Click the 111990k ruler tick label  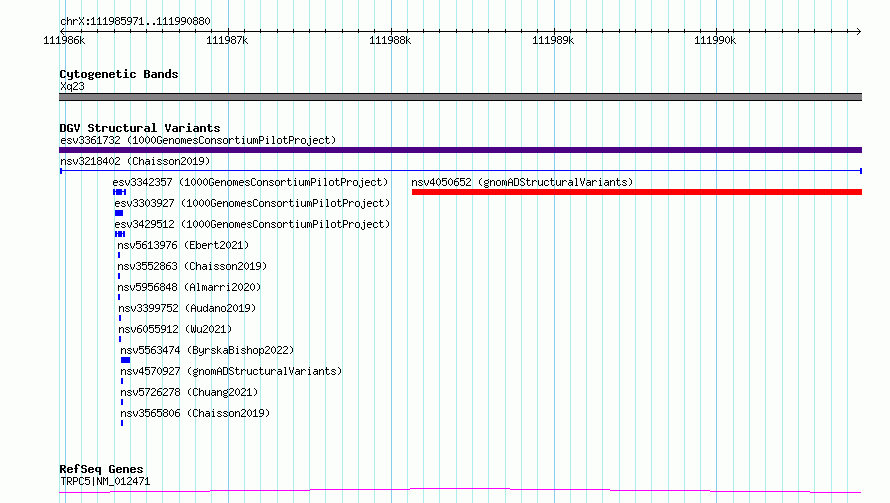click(x=715, y=40)
